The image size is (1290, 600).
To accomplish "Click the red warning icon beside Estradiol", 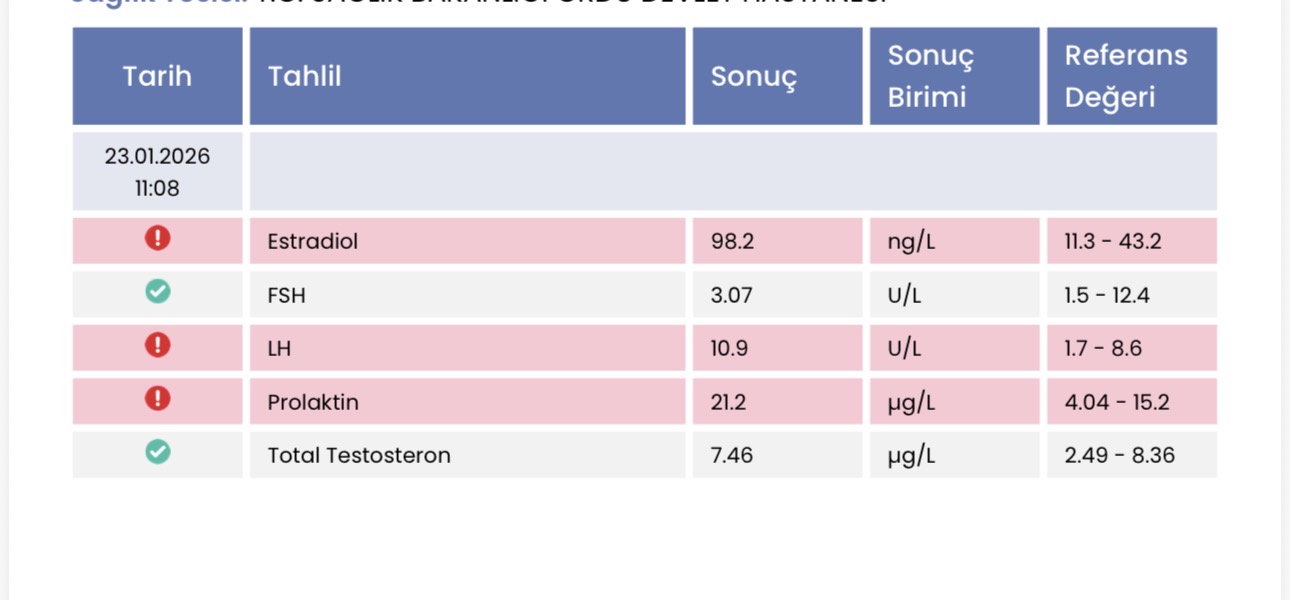I will pos(157,238).
